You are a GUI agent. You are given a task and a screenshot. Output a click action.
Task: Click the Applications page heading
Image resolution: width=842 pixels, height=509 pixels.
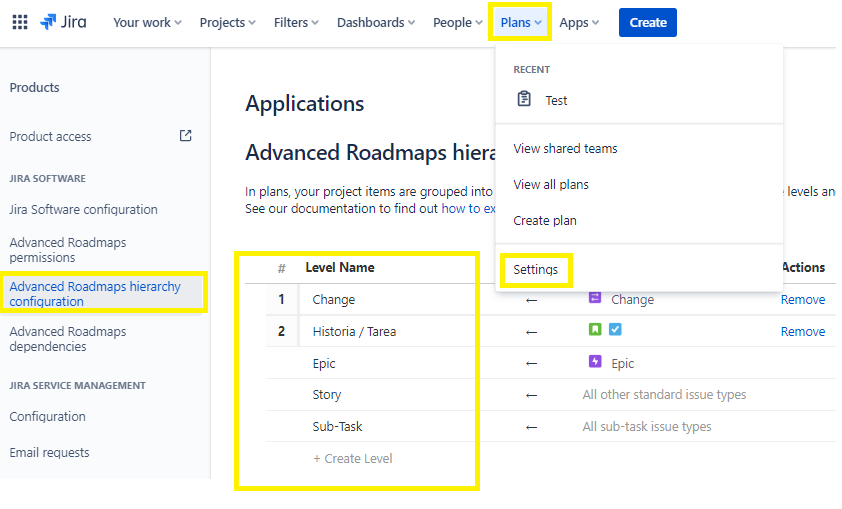pos(304,104)
